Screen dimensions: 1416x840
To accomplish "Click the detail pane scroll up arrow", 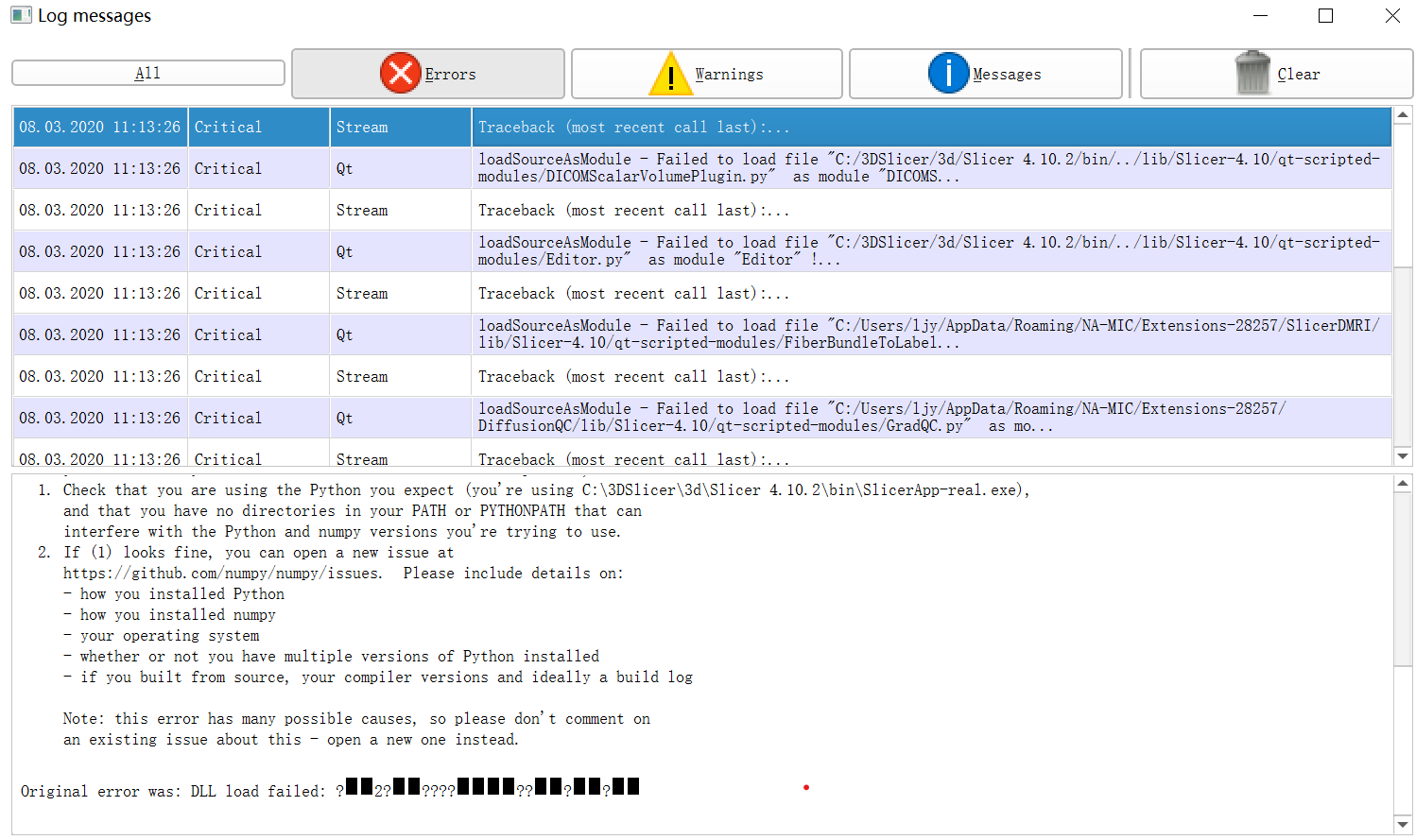I will coord(1403,484).
